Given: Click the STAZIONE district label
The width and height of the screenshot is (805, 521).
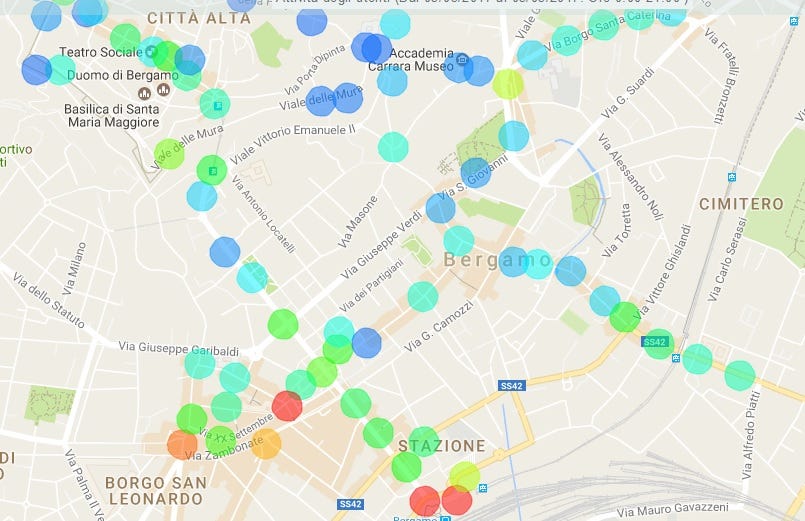Looking at the screenshot, I should pyautogui.click(x=442, y=446).
